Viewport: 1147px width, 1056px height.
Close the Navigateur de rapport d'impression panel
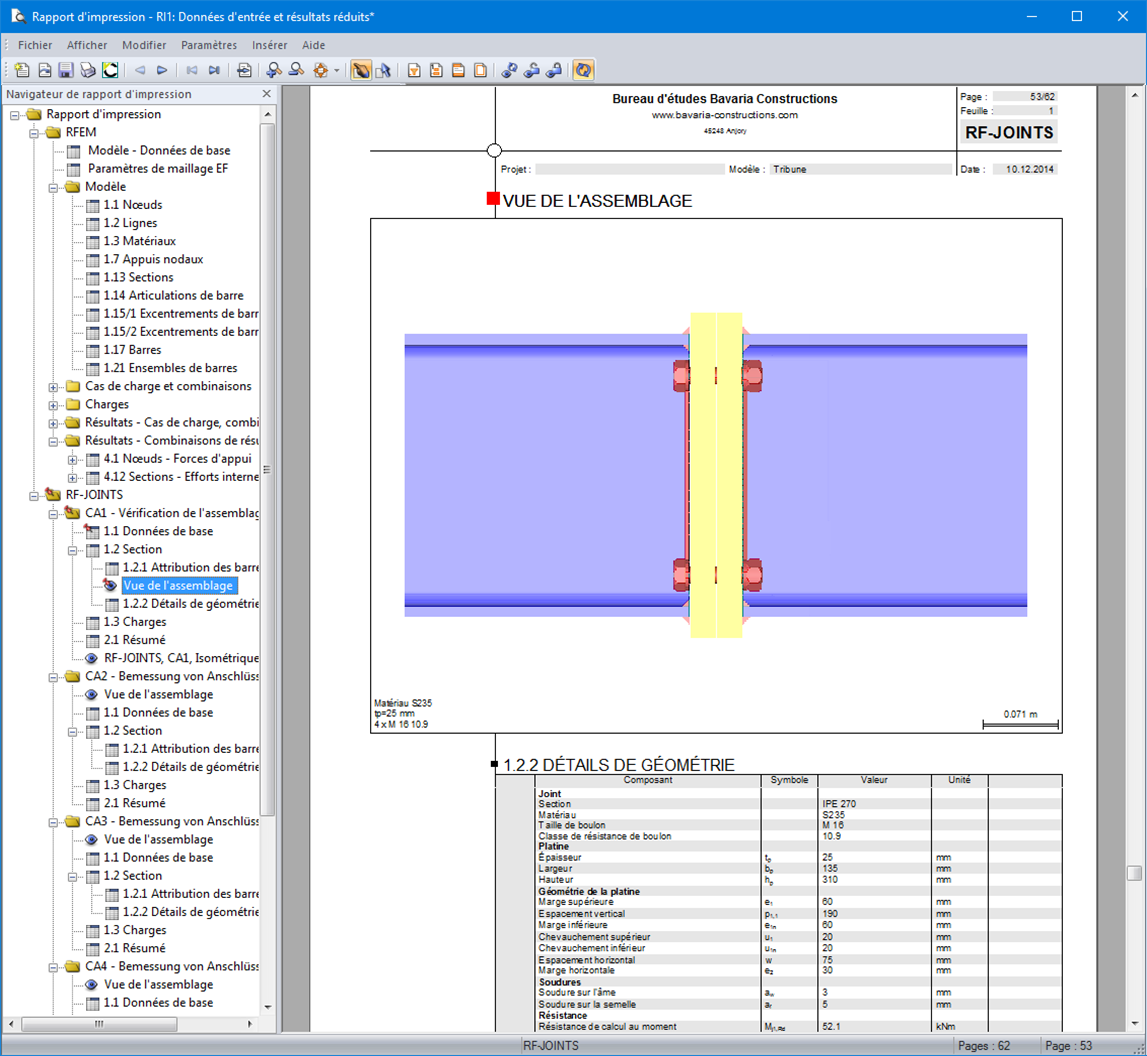coord(266,94)
